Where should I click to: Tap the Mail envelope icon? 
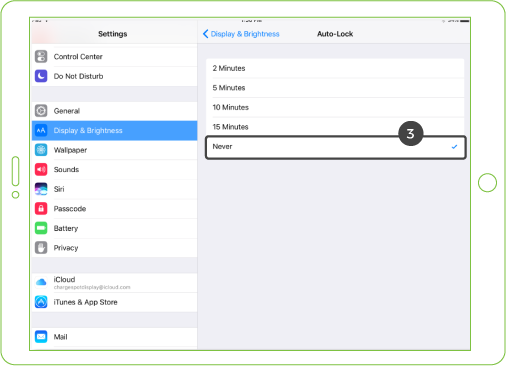41,337
